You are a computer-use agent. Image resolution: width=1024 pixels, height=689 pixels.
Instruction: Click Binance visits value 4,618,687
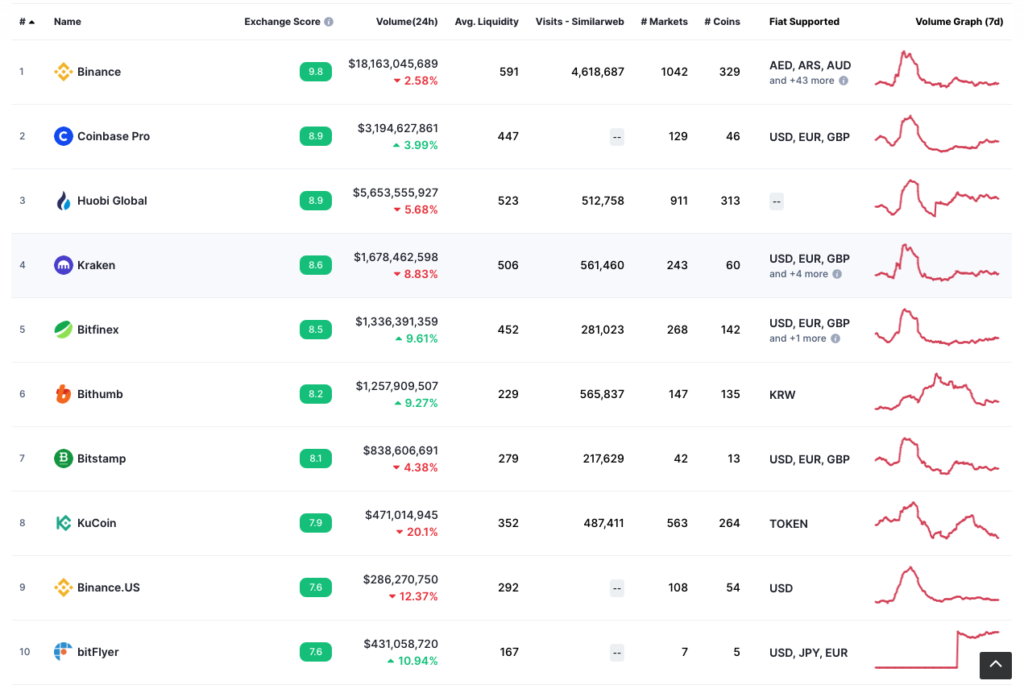[x=598, y=72]
